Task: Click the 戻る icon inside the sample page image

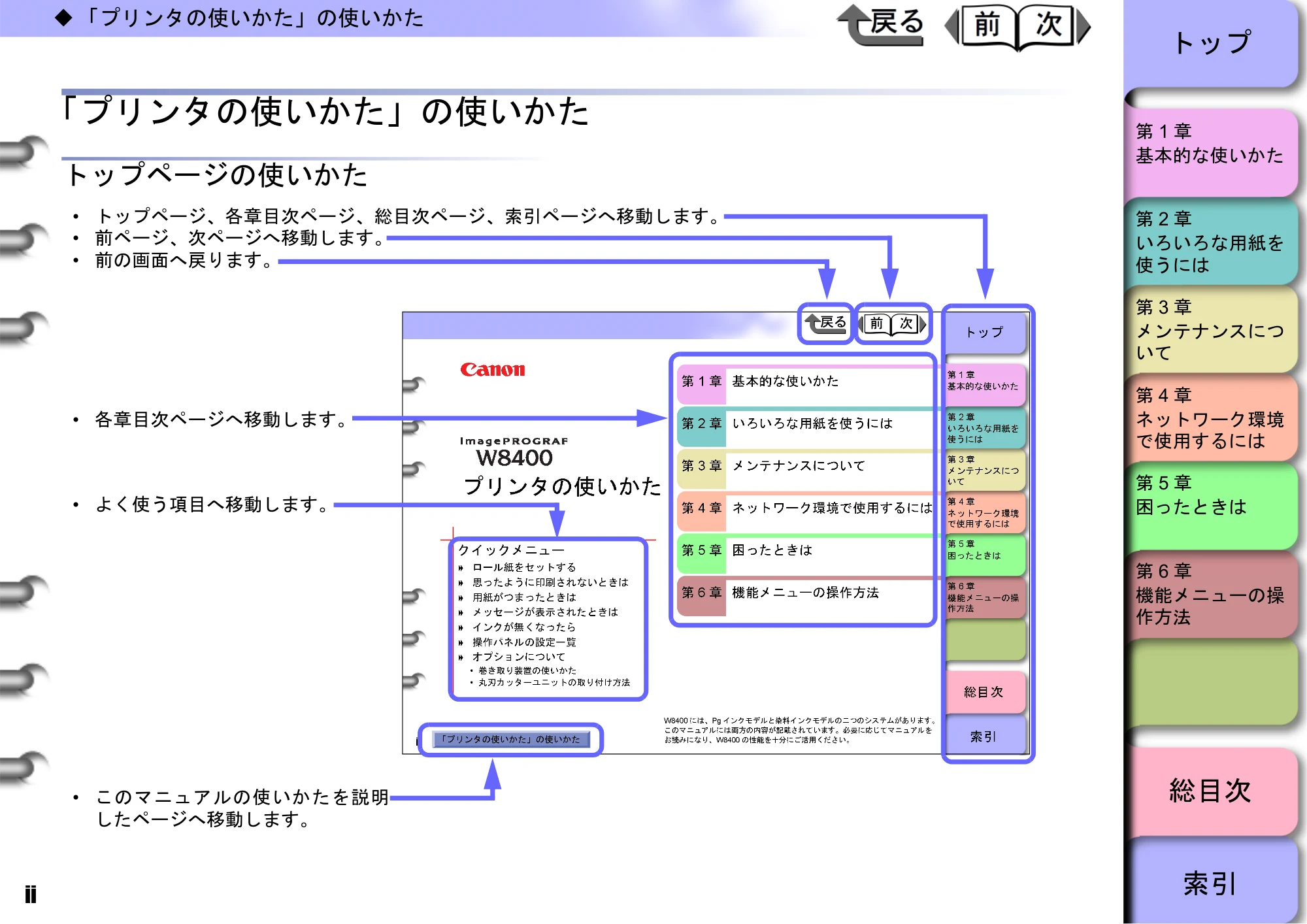Action: click(x=826, y=323)
